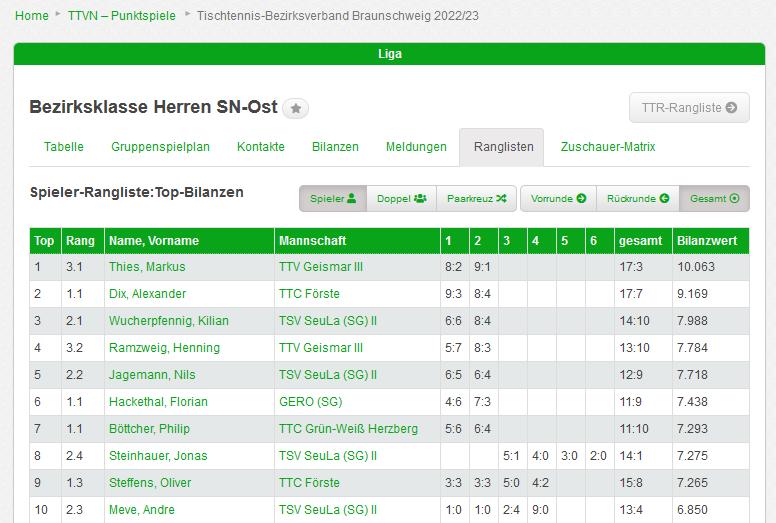This screenshot has height=523, width=776.
Task: Open the GERO (SG) team link
Action: click(x=311, y=402)
